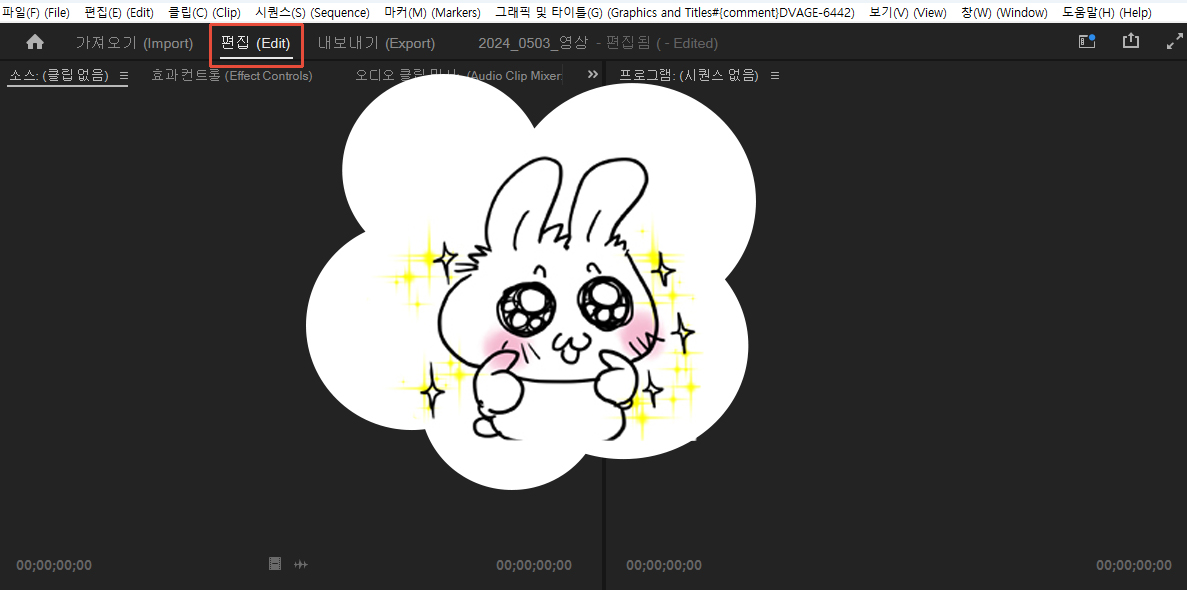
Task: Switch to the Audio Clip Mixer tab
Action: [459, 75]
